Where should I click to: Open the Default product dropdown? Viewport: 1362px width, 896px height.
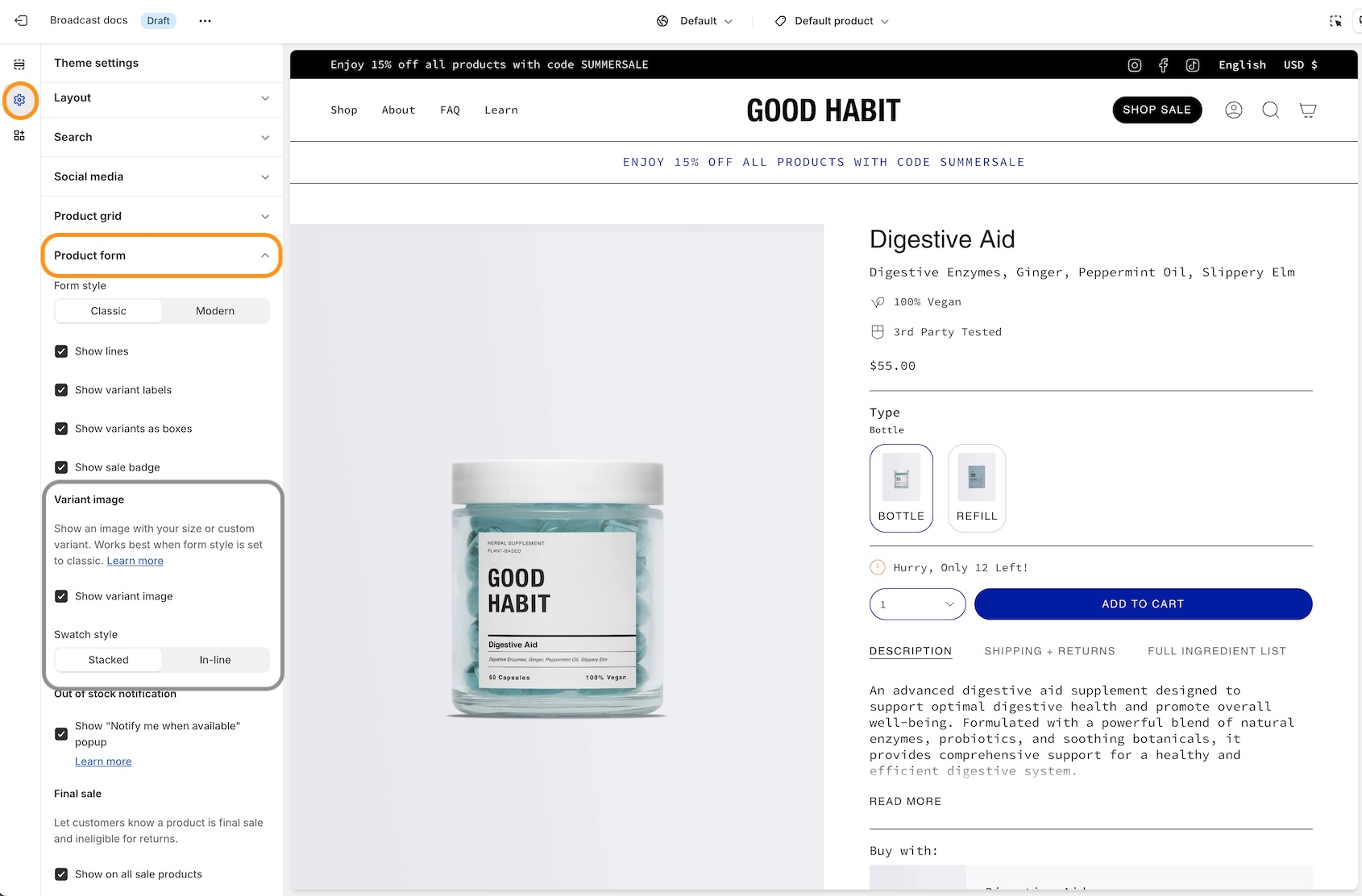tap(832, 21)
